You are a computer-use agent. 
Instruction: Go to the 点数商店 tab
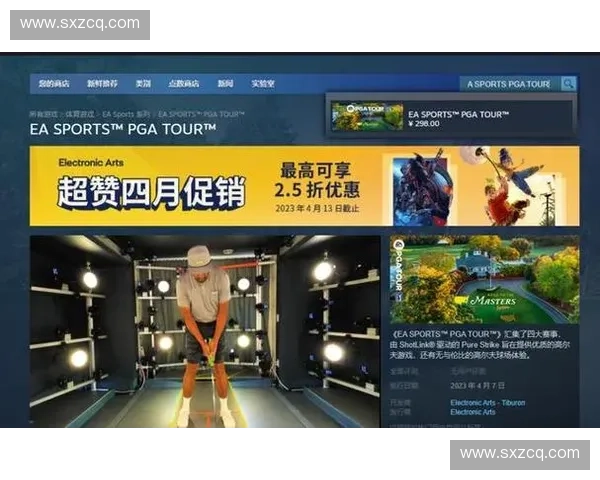point(184,83)
